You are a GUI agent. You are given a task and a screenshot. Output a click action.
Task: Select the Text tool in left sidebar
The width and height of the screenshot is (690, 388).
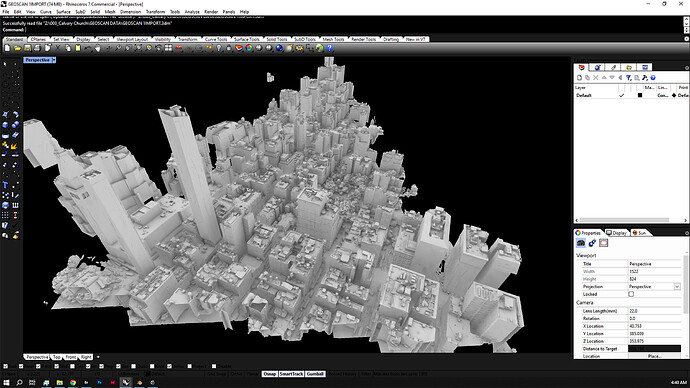tap(5, 185)
